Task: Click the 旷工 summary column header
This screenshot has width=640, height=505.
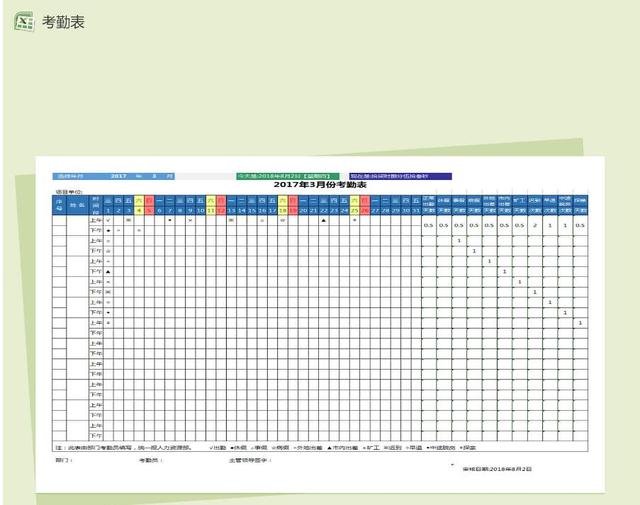Action: click(x=520, y=201)
